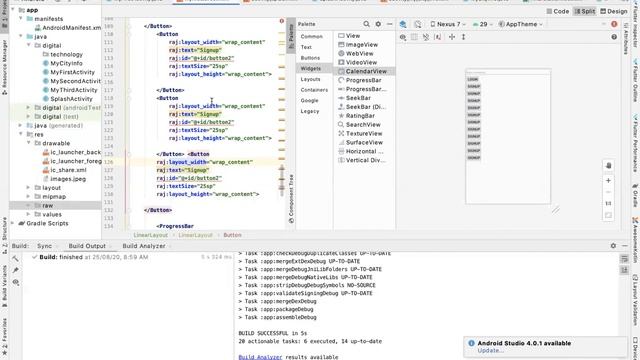The image size is (640, 360).
Task: Switch editor to Design view
Action: click(613, 11)
